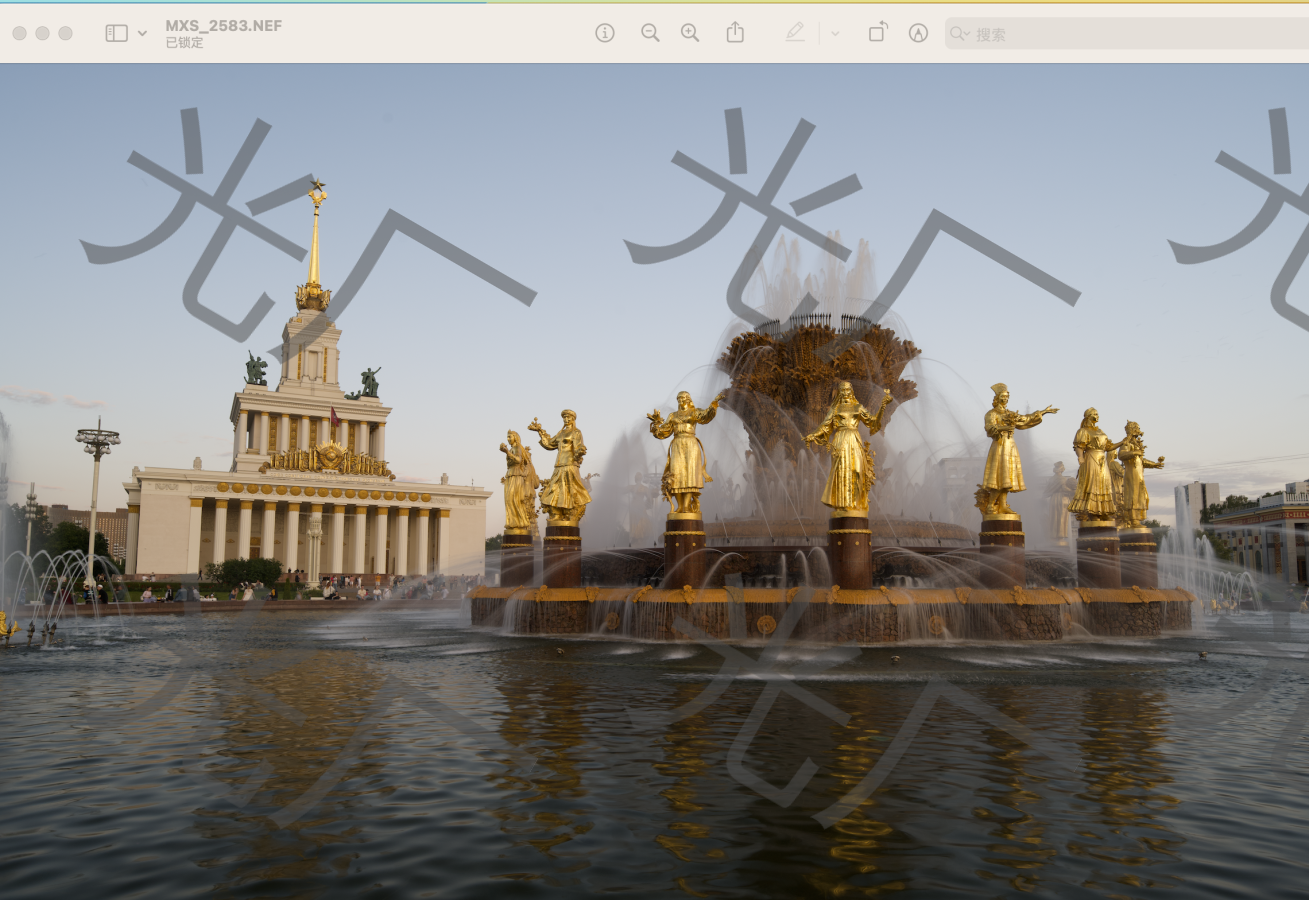Show the image inspector info

click(x=605, y=33)
